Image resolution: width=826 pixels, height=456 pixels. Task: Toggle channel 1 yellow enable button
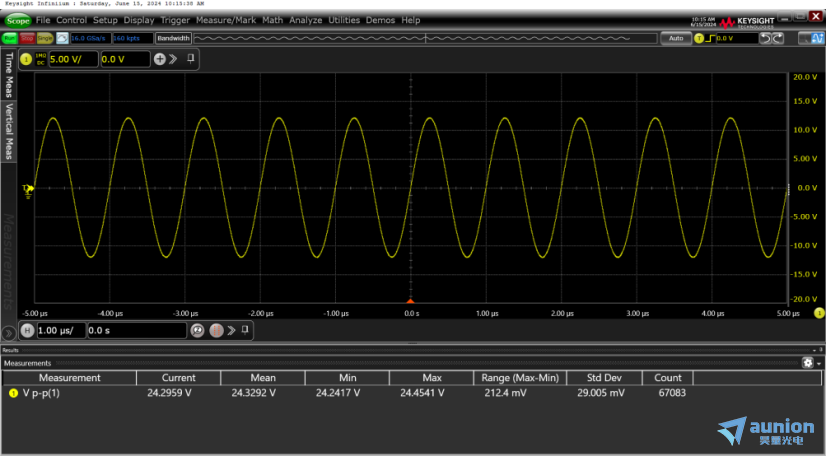pos(26,60)
